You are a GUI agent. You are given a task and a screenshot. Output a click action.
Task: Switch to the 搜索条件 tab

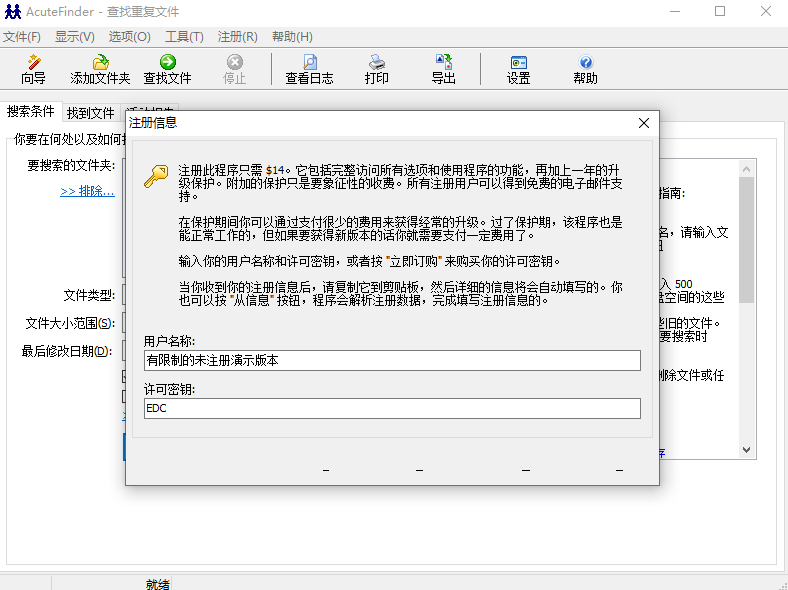31,112
